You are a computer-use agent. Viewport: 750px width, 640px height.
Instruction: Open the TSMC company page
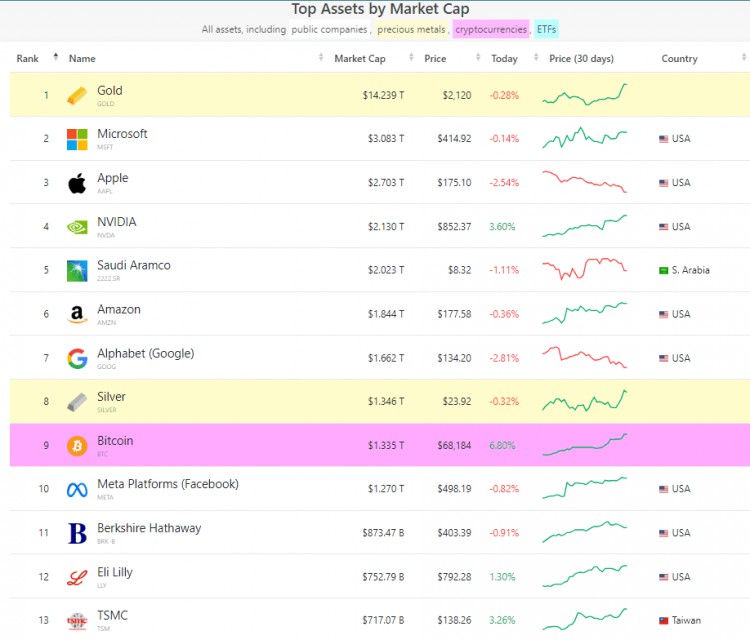(x=112, y=616)
